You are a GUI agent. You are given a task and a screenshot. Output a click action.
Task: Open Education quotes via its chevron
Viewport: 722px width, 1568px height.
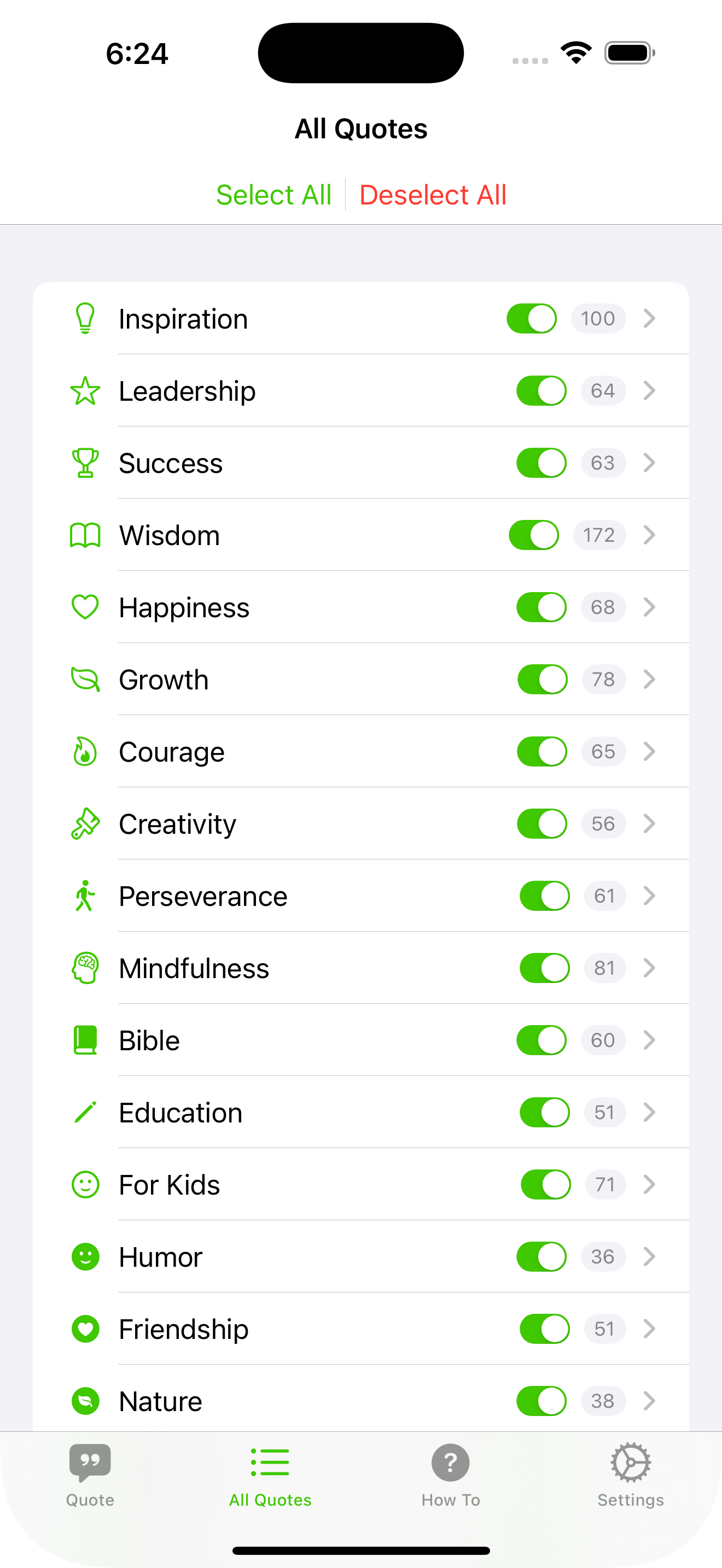[x=649, y=1113]
